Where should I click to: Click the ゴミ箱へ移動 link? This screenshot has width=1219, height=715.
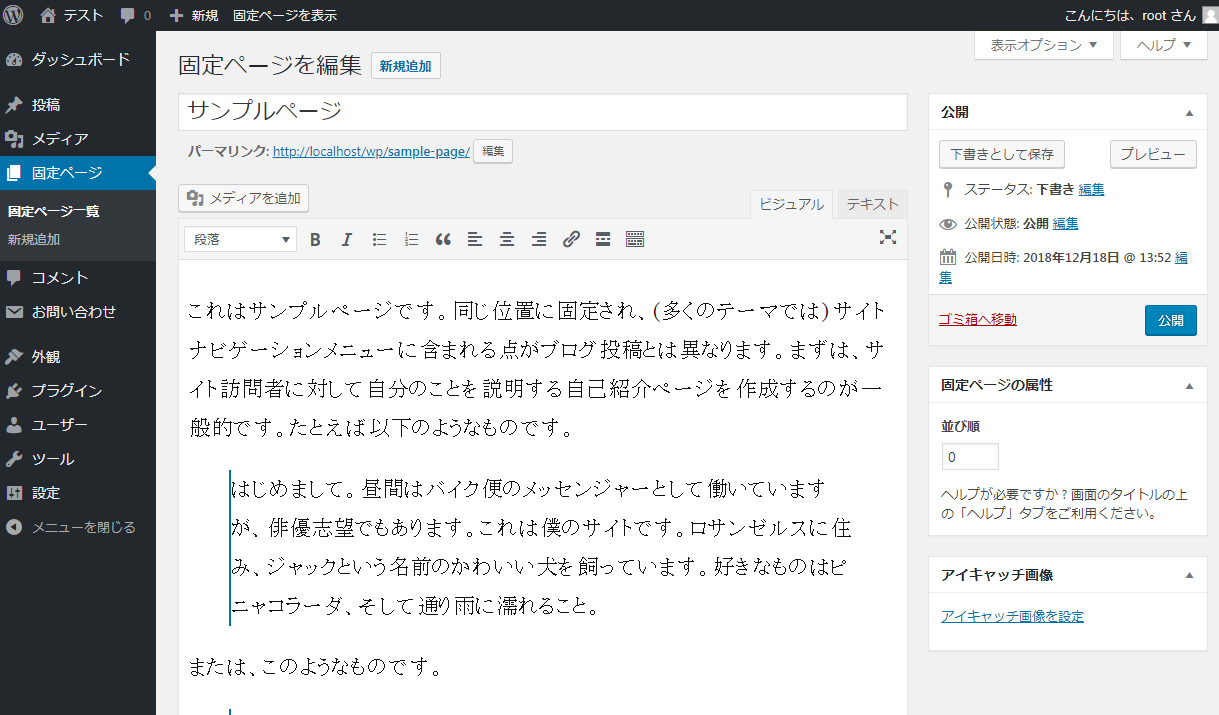(x=977, y=319)
